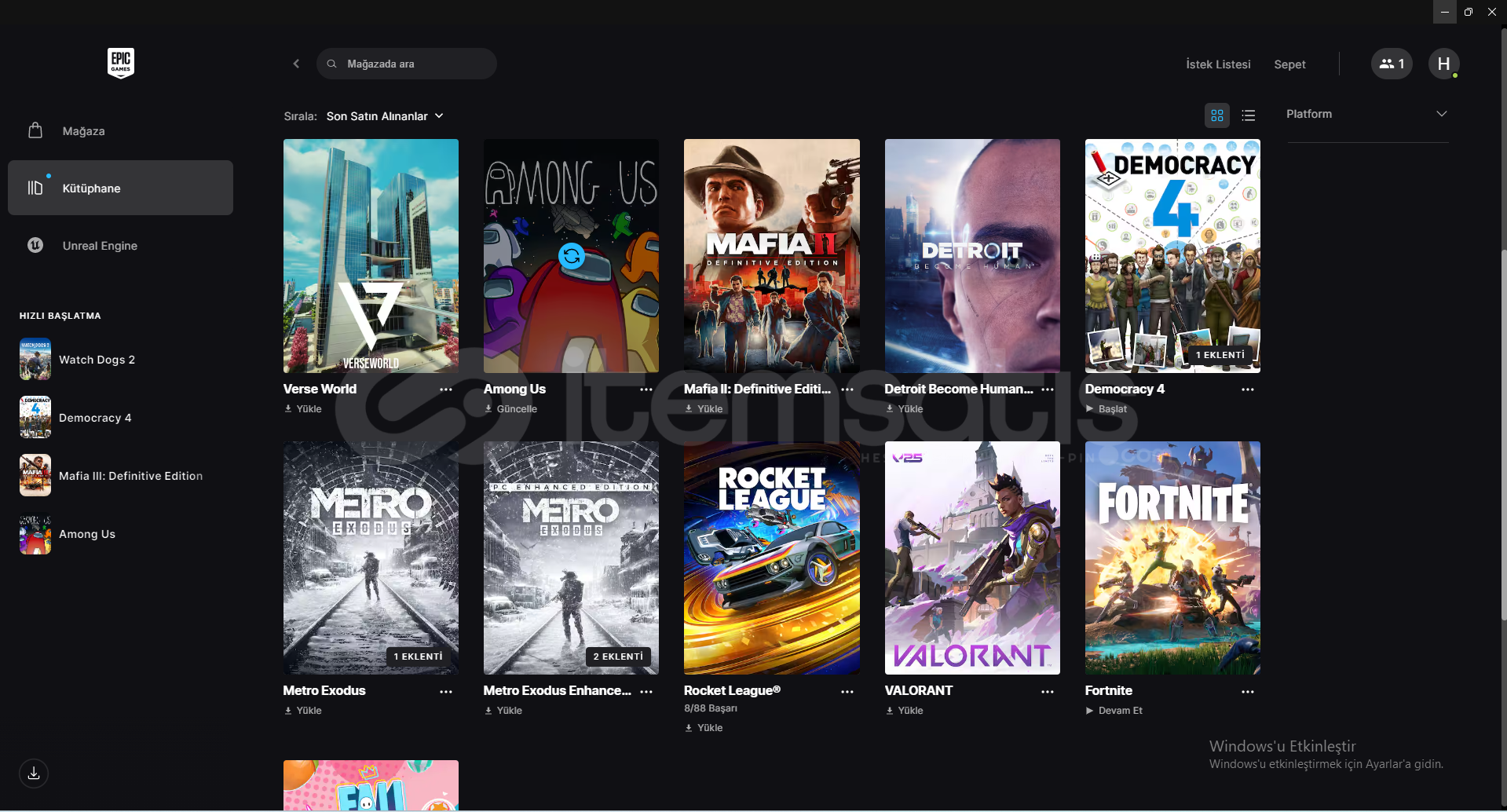Screen dimensions: 1507x812
Task: Open Sepet cart link
Action: pos(1289,64)
